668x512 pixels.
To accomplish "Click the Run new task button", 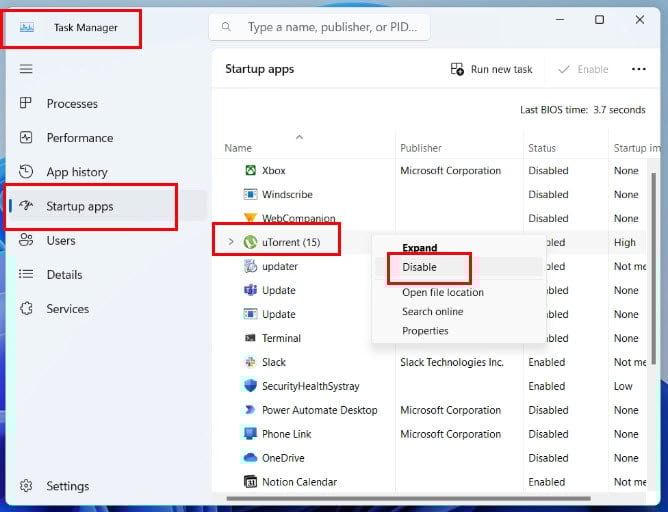I will point(492,69).
